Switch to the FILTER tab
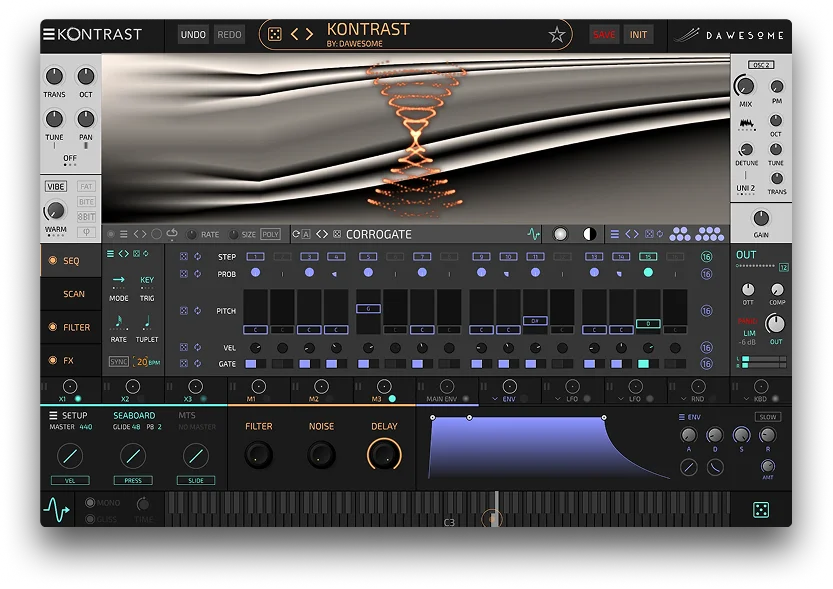This screenshot has width=833, height=589. (71, 327)
